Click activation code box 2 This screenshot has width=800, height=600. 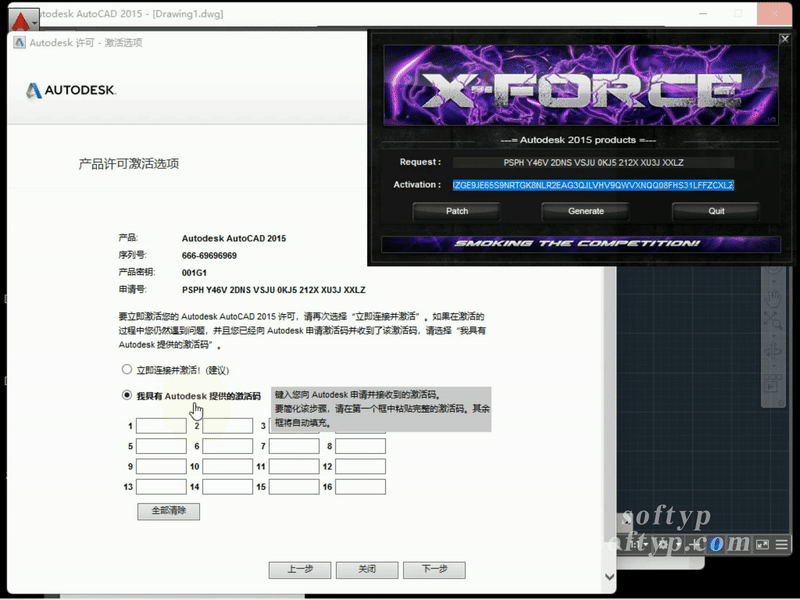click(x=228, y=426)
